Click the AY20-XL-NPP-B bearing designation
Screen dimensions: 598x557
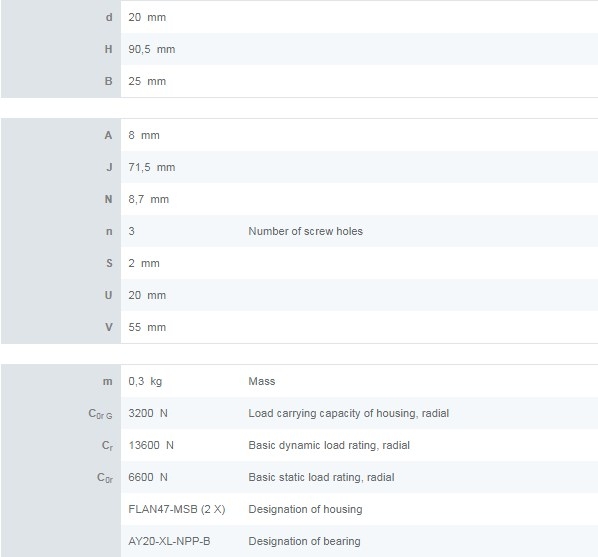[169, 541]
